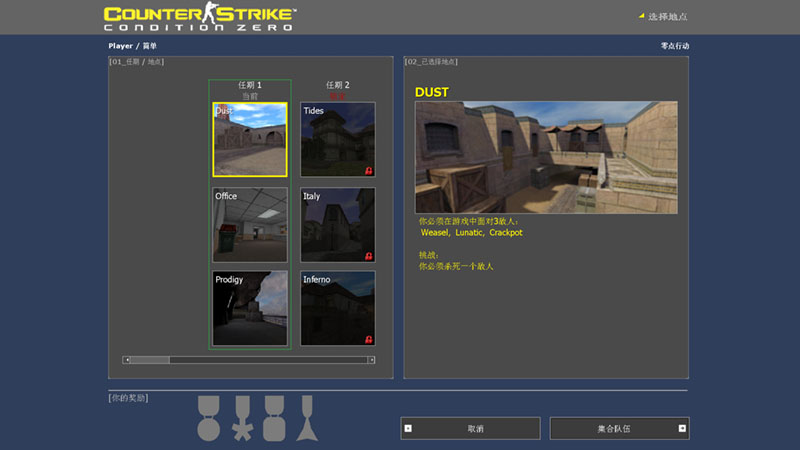Choose the Office map thumbnail
The width and height of the screenshot is (800, 450).
tap(250, 224)
